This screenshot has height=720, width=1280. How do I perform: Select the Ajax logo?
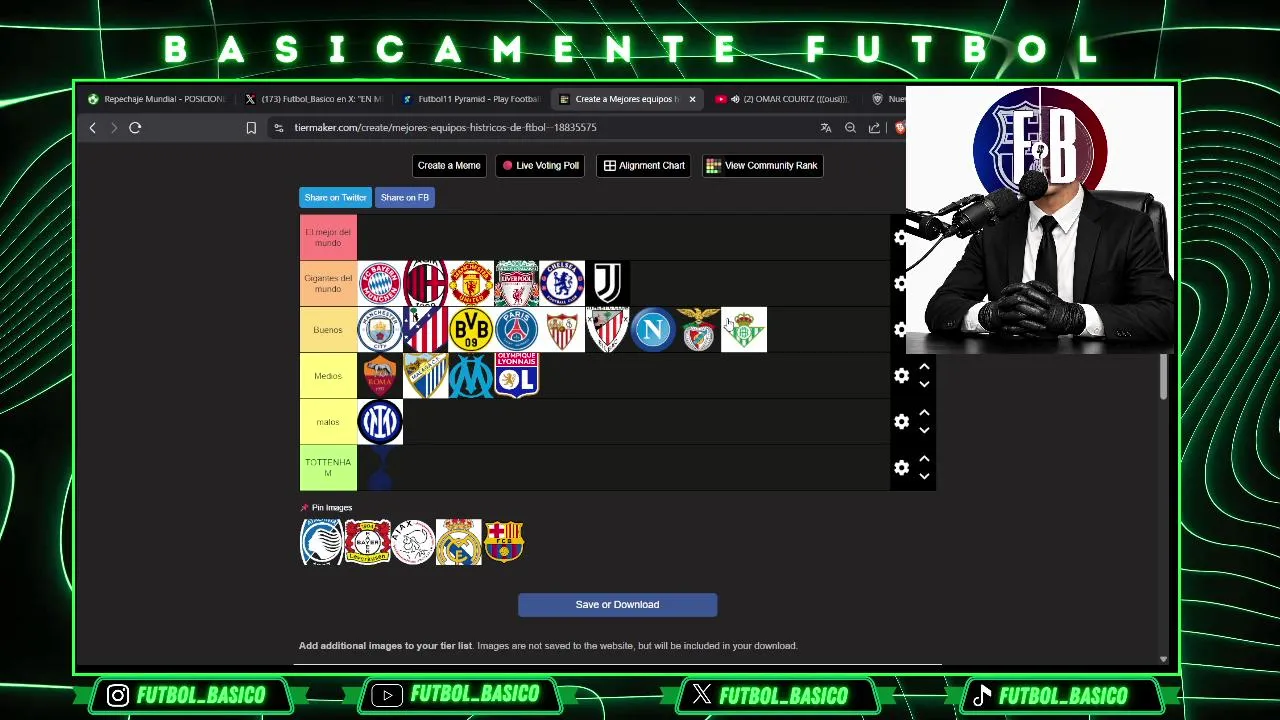[x=413, y=542]
